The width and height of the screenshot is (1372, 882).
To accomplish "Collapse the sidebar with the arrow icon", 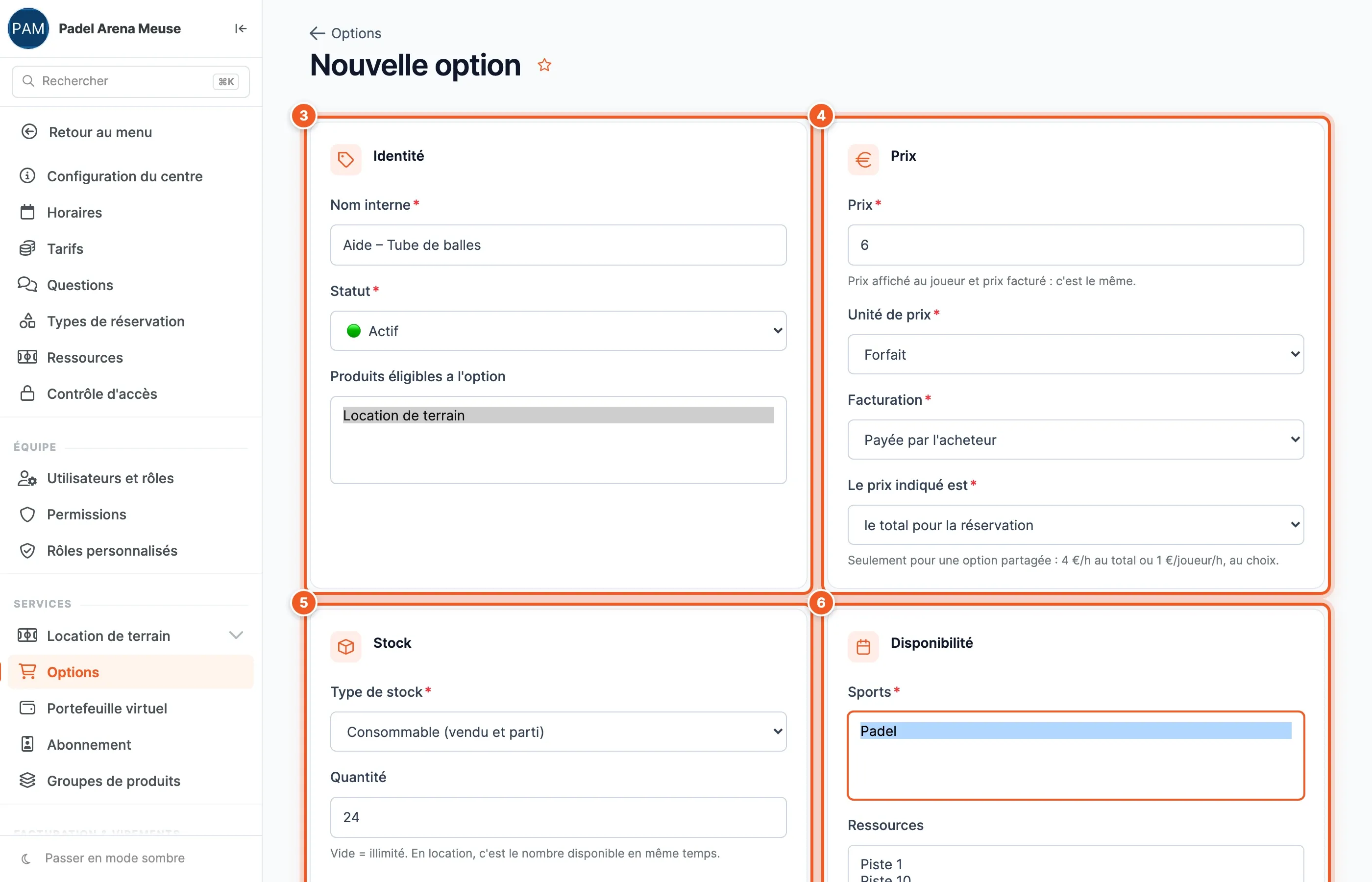I will point(241,28).
